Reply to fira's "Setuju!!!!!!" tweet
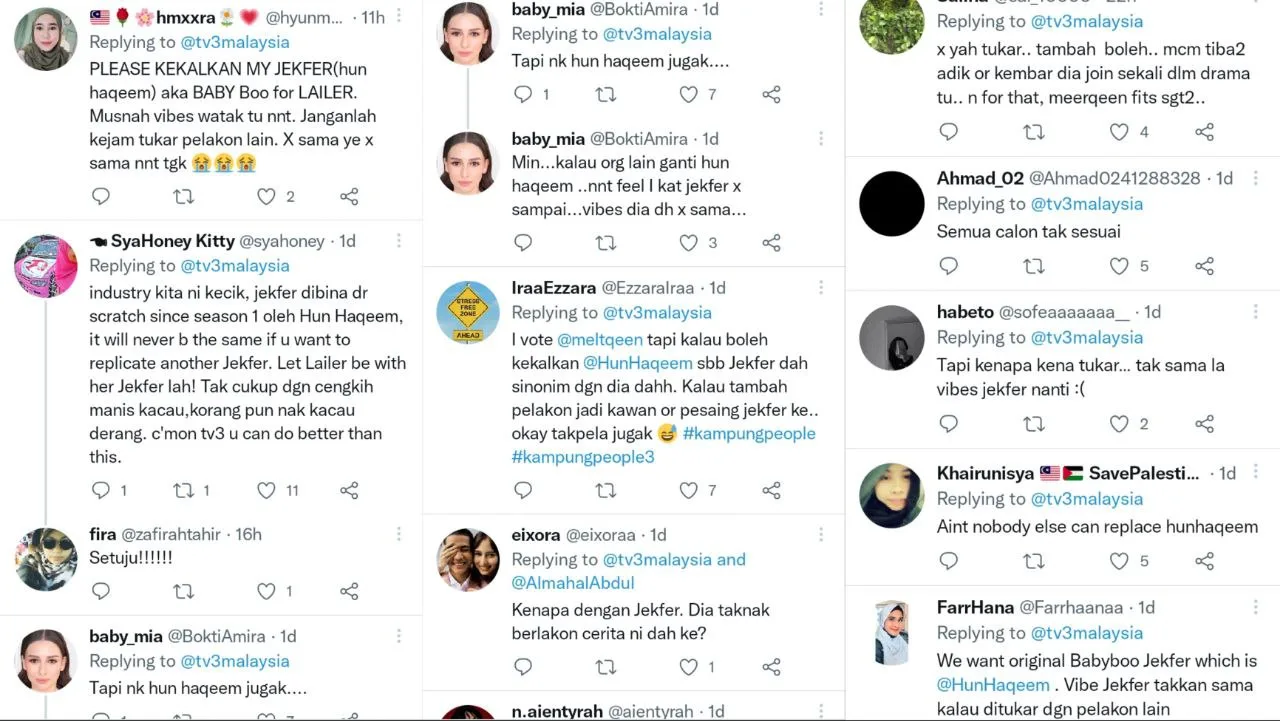 pyautogui.click(x=101, y=591)
